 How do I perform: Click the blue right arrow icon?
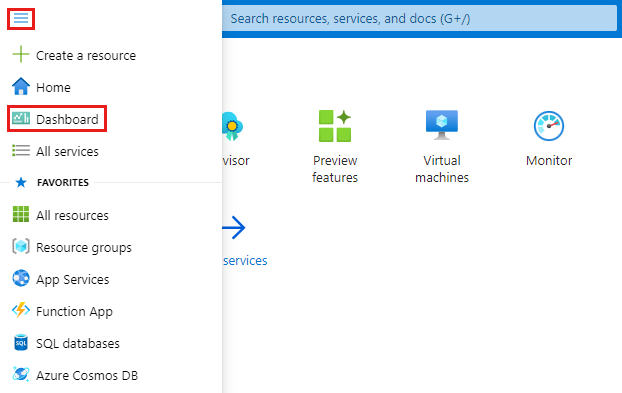point(234,228)
